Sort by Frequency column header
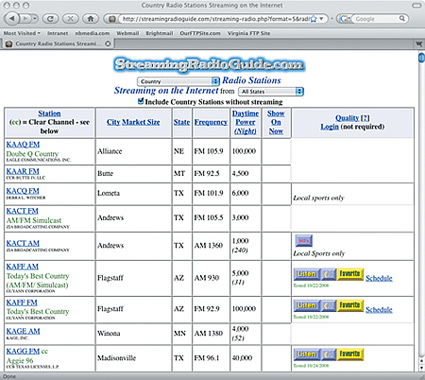 click(211, 122)
